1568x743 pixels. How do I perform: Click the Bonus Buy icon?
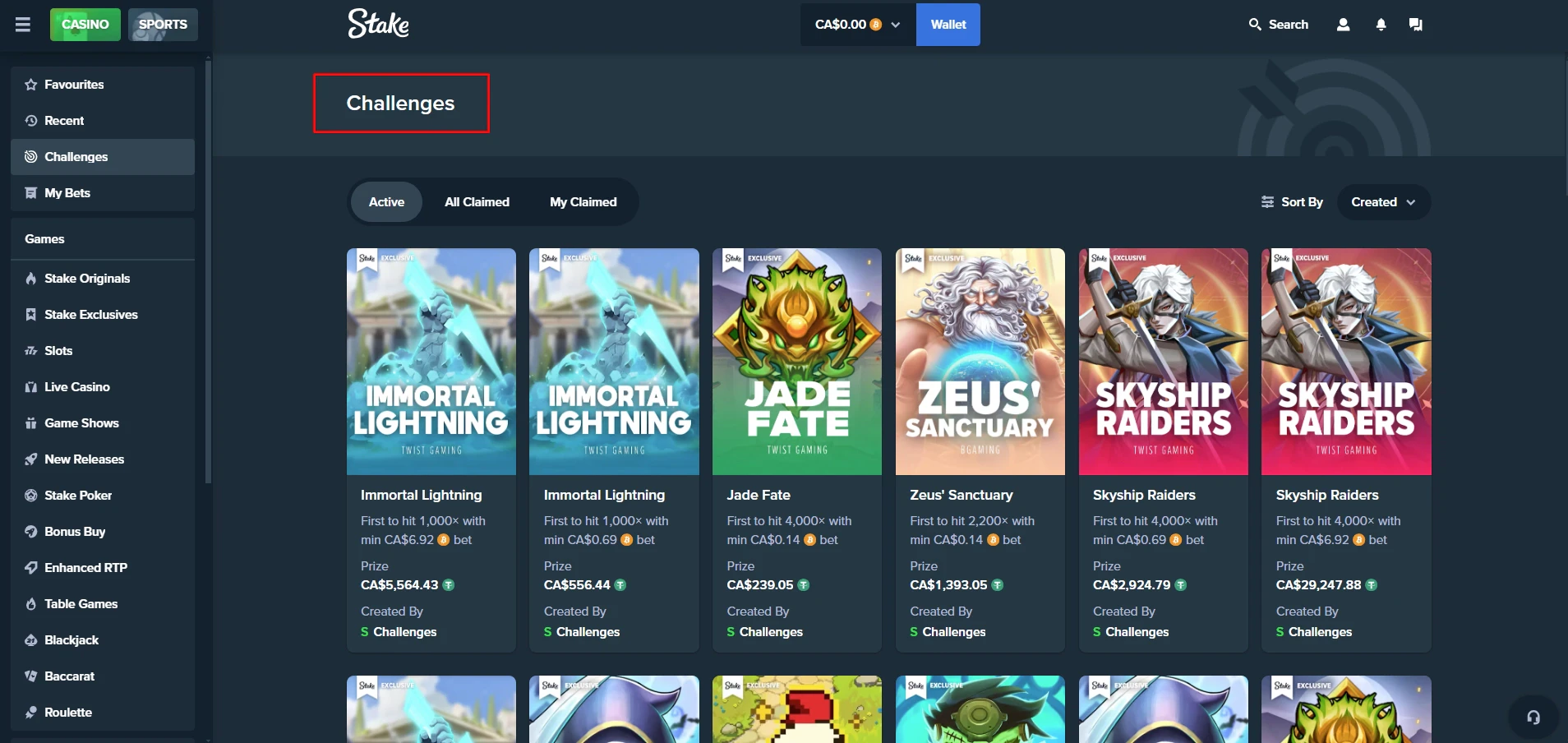click(31, 532)
